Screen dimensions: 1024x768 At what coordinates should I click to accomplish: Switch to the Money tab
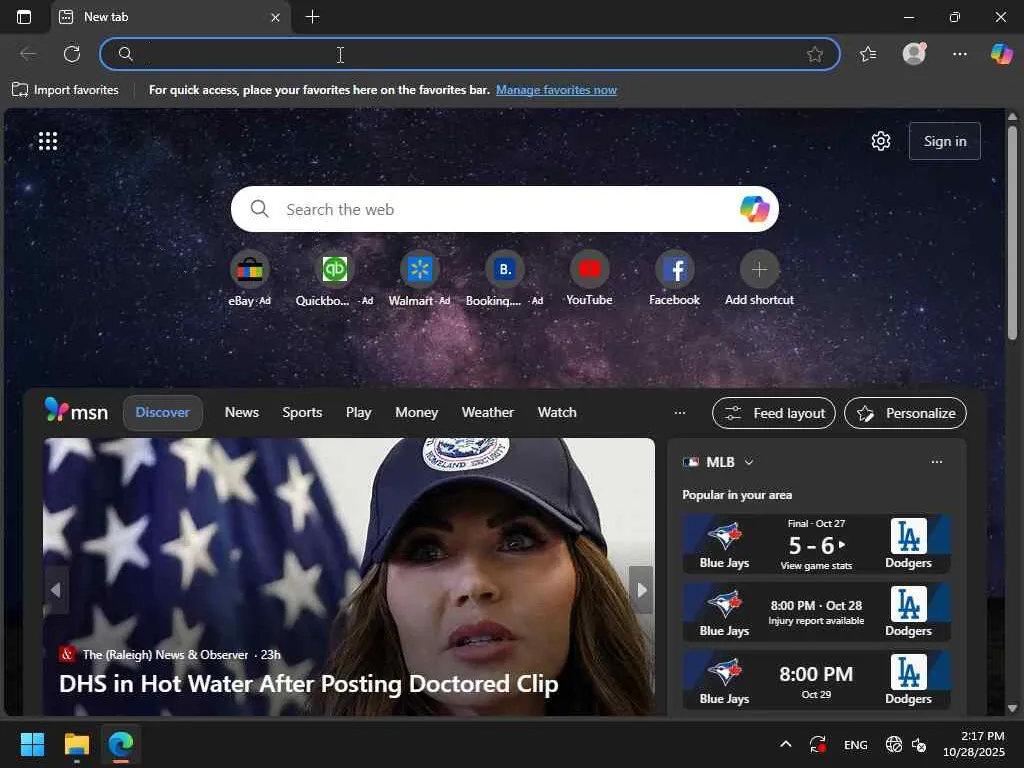(417, 413)
